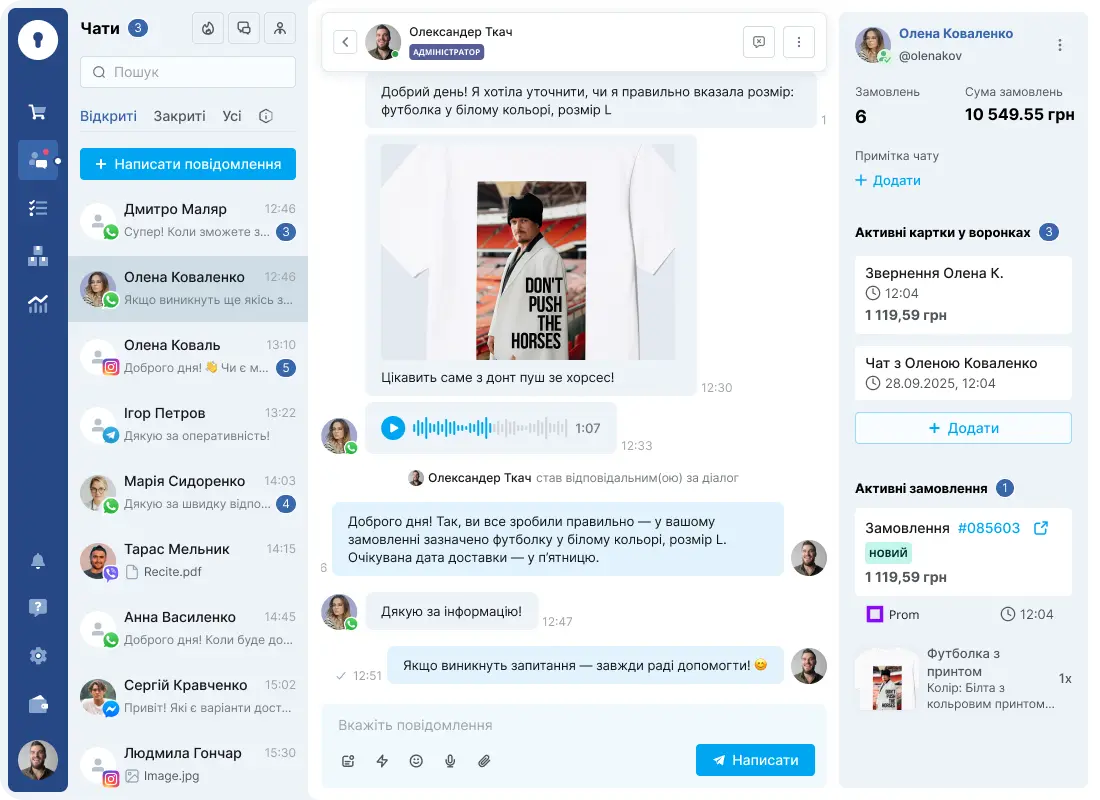Select the voice recording microphone icon
Screen dimensions: 1100x800
tap(450, 761)
